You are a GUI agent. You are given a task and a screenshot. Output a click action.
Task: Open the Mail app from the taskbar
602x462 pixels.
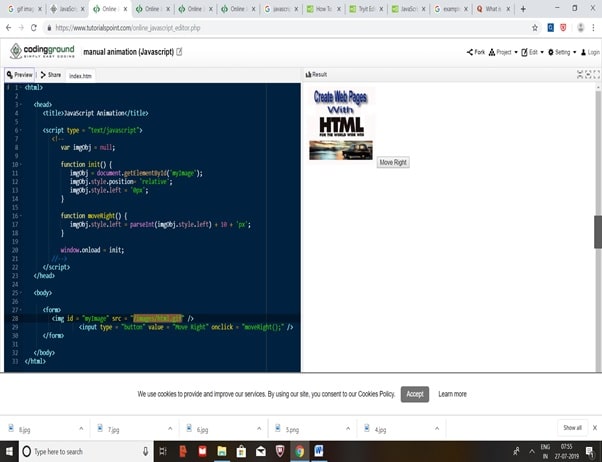point(261,451)
